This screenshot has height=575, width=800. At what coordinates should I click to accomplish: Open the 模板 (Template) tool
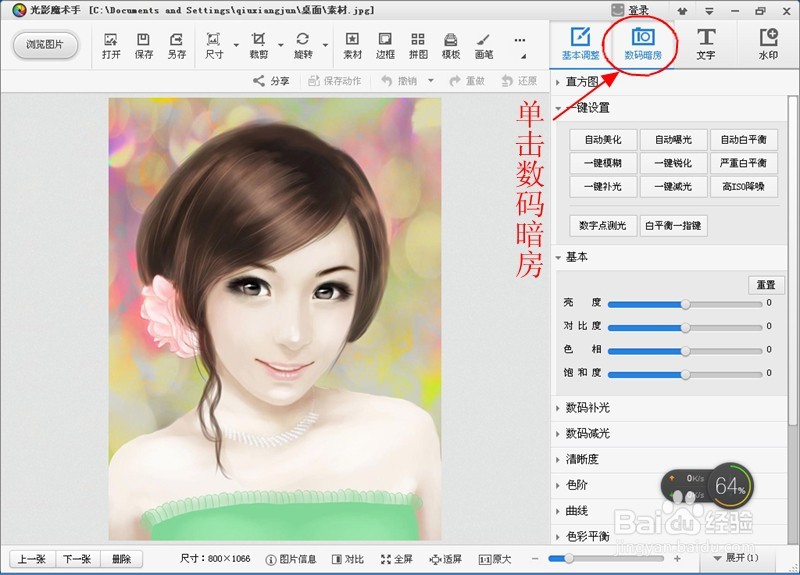pos(451,46)
